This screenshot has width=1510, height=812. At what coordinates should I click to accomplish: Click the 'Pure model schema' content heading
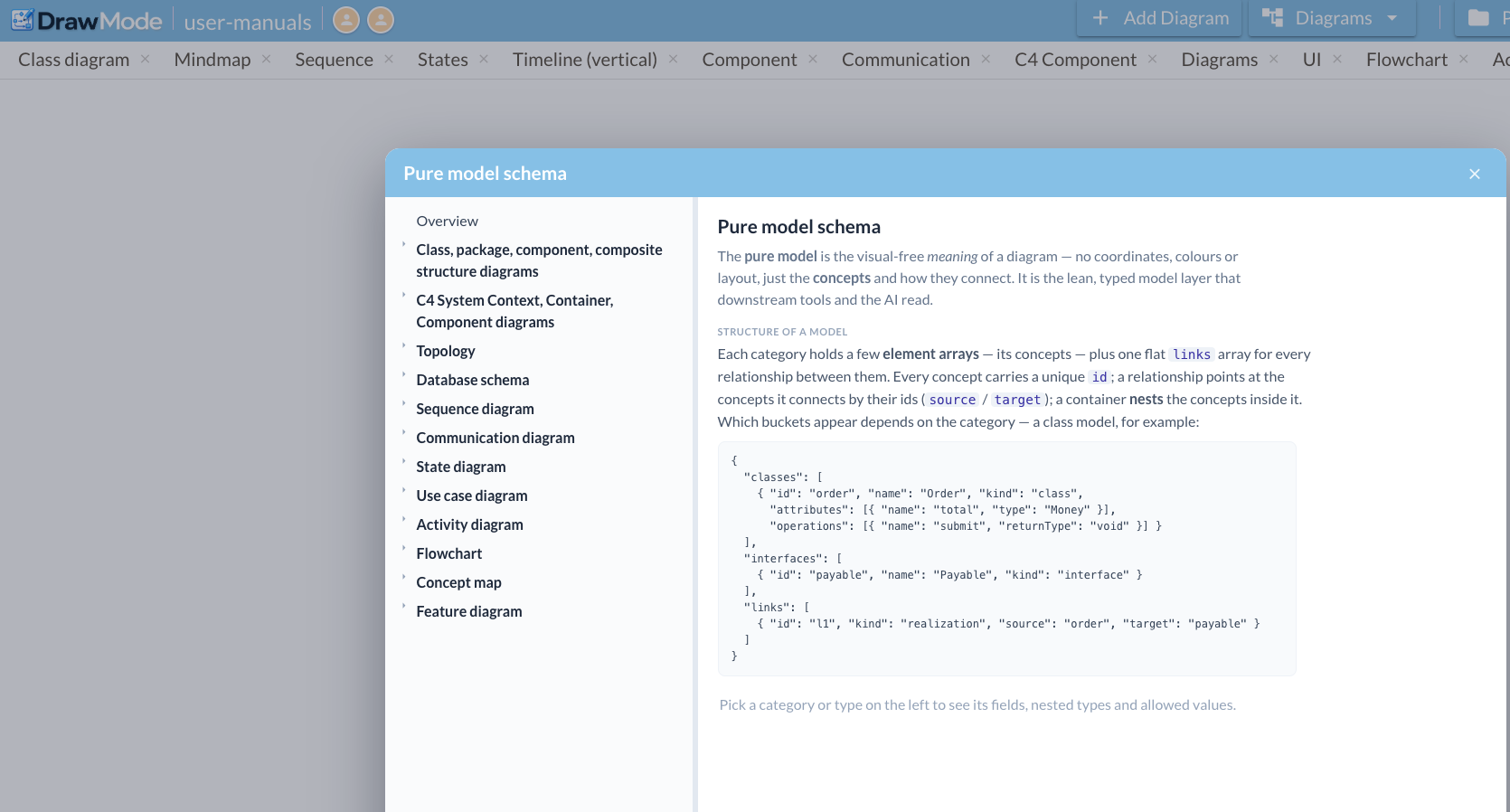pos(798,227)
